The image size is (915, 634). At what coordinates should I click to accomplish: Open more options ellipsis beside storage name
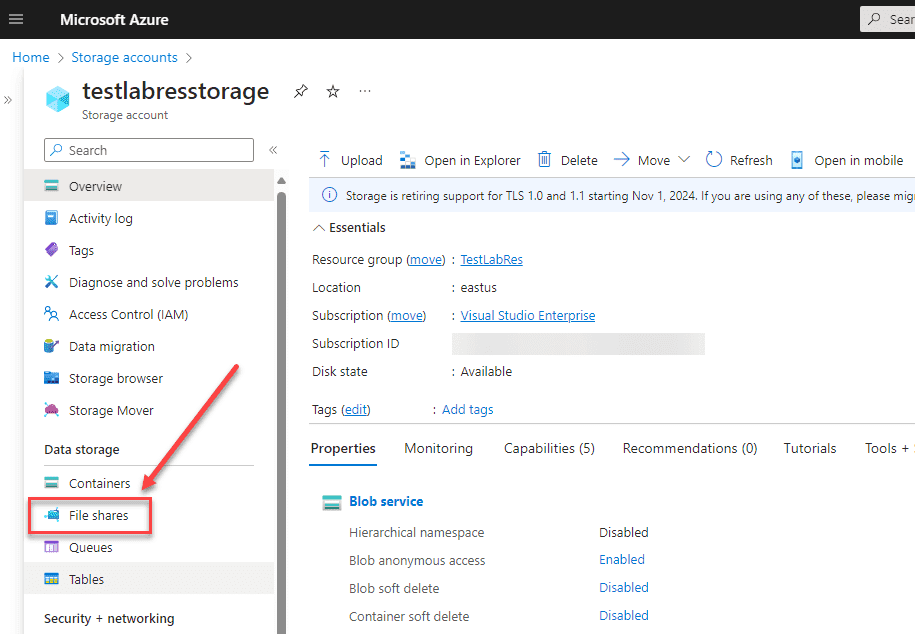point(365,91)
